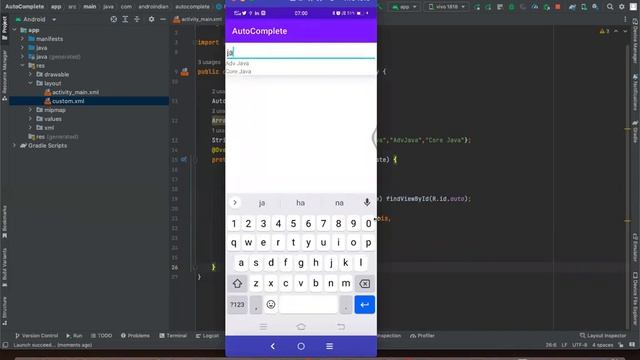The height and width of the screenshot is (360, 640).
Task: Click the red Stop app button
Action: (x=558, y=7)
